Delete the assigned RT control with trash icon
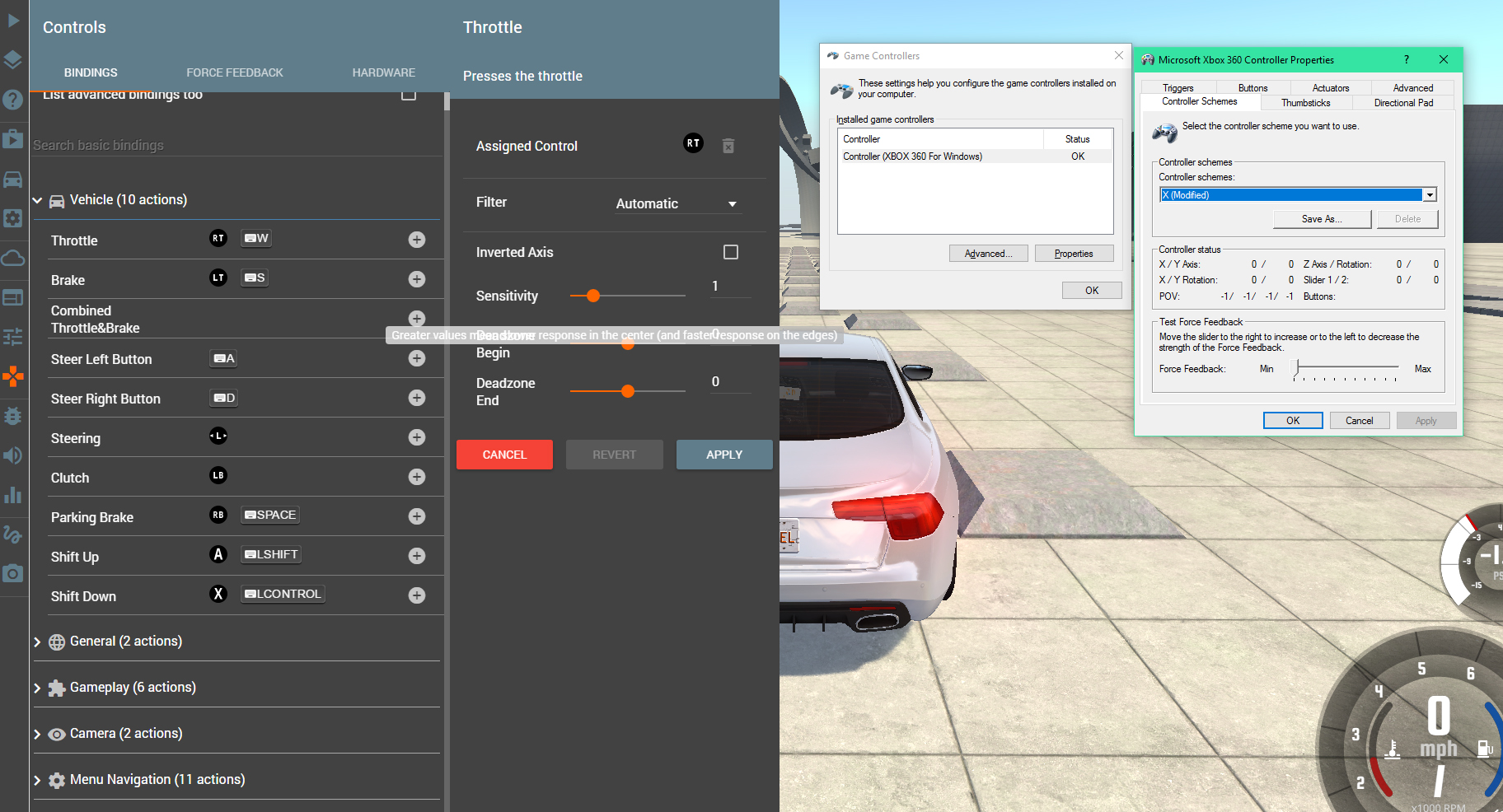Image resolution: width=1503 pixels, height=812 pixels. (728, 146)
